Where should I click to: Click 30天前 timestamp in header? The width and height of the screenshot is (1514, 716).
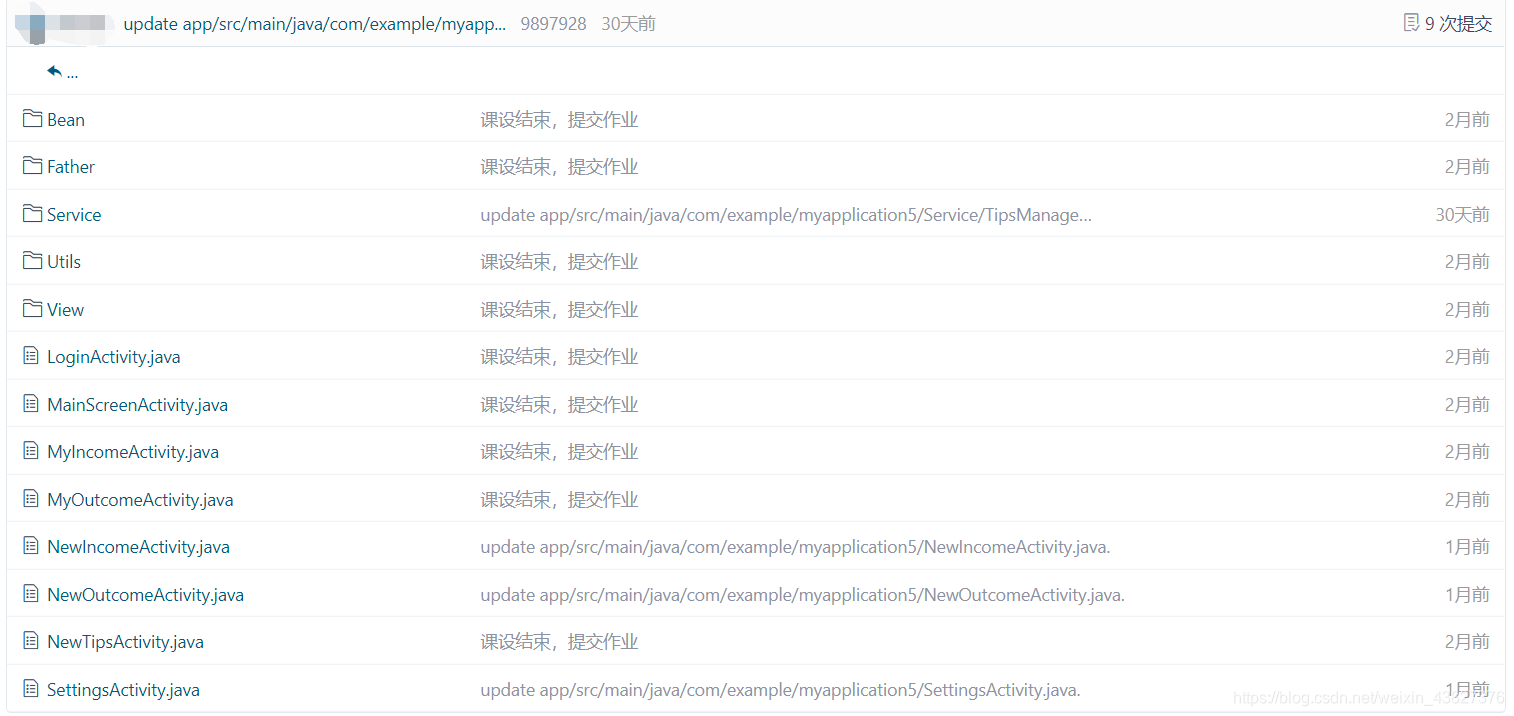point(628,24)
